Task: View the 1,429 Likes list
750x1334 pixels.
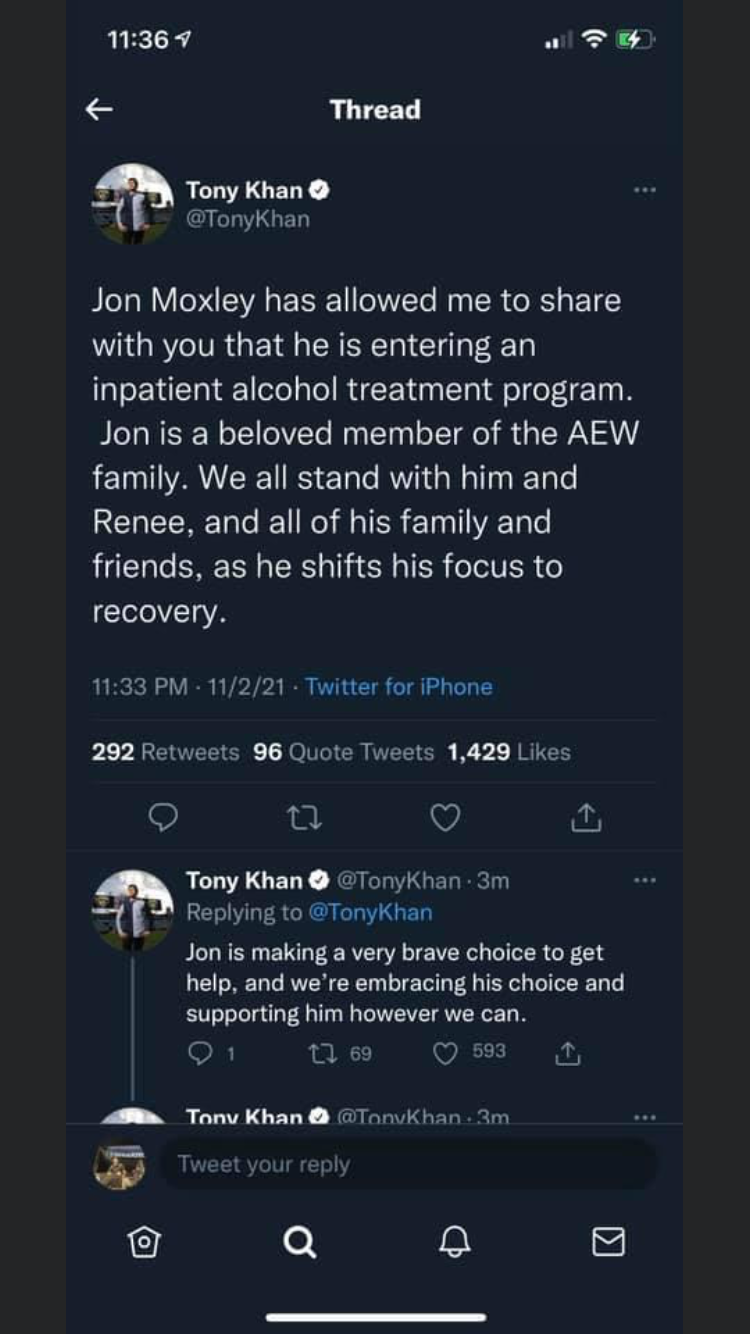Action: coord(508,752)
